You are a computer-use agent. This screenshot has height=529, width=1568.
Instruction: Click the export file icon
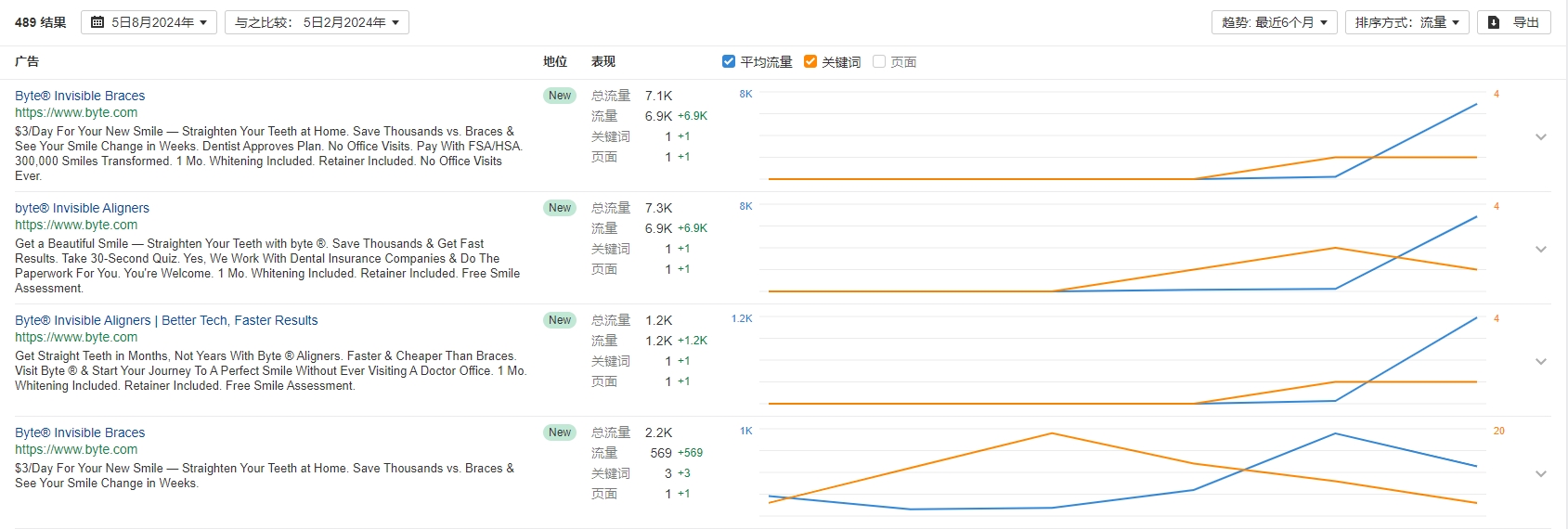(x=1494, y=22)
